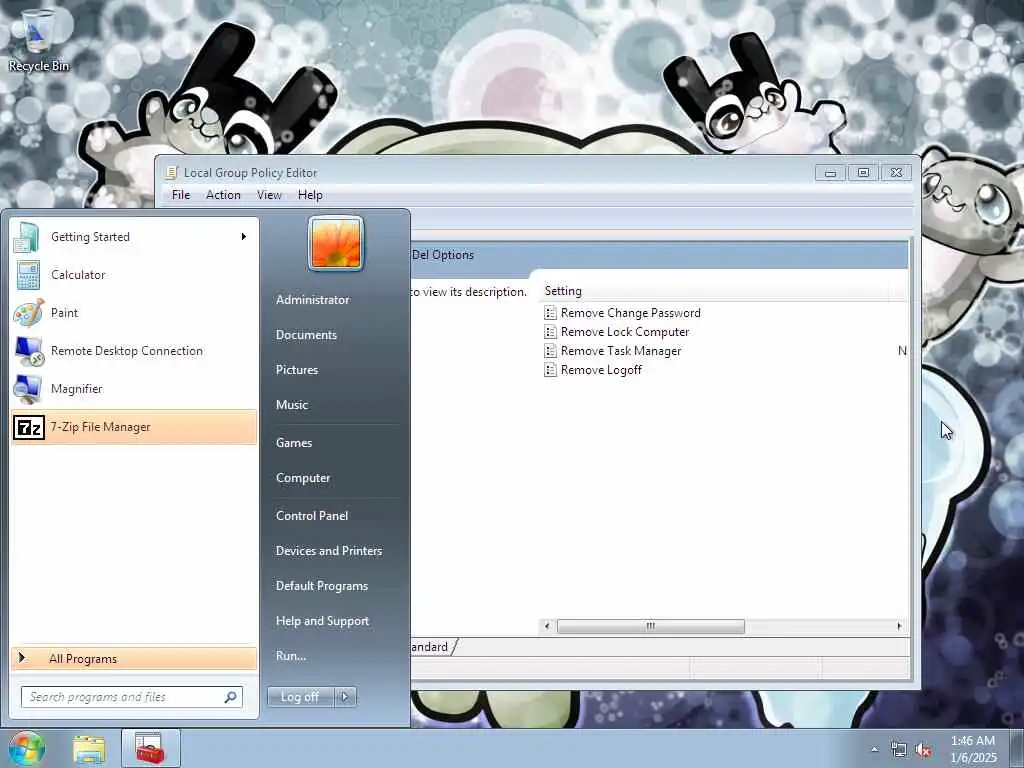
Task: Click the scroll right arrow
Action: (899, 626)
